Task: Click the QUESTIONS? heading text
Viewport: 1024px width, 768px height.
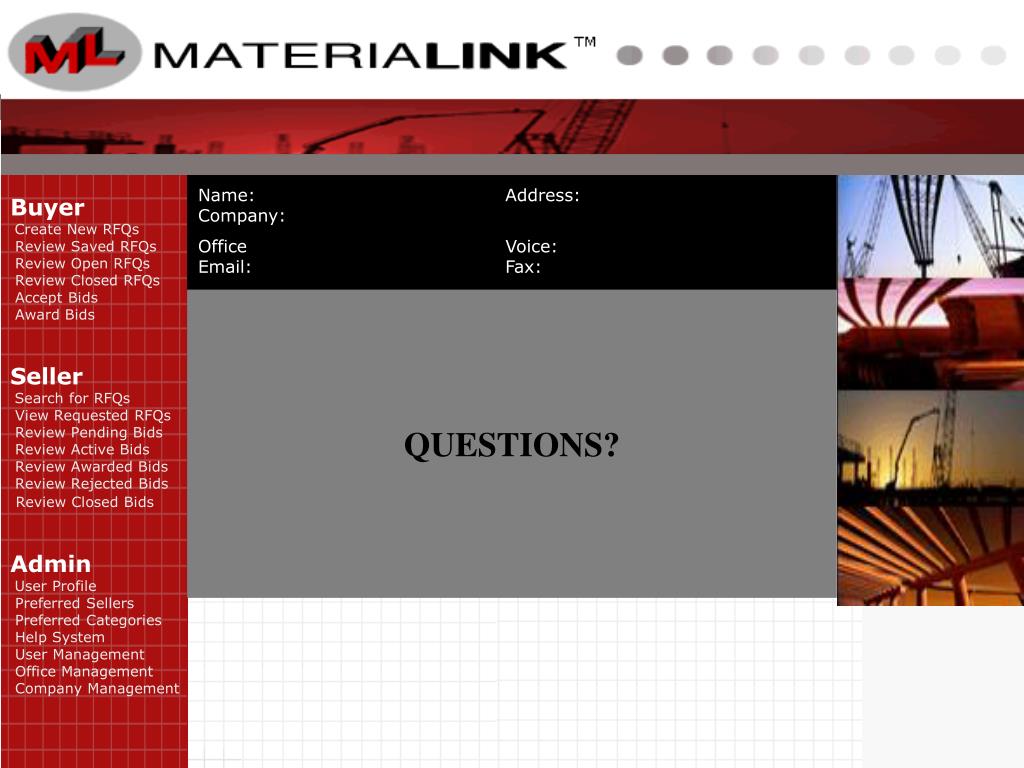Action: (x=511, y=445)
